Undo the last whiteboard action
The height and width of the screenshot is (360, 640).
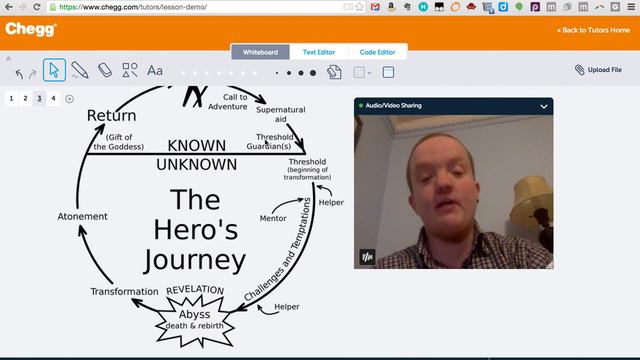click(x=19, y=74)
